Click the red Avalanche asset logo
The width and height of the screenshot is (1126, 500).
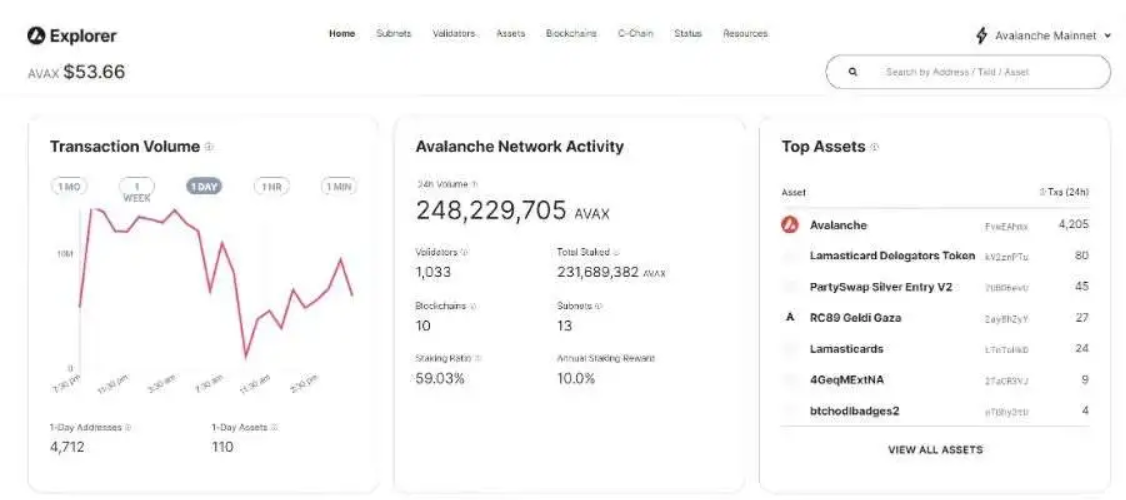(790, 226)
